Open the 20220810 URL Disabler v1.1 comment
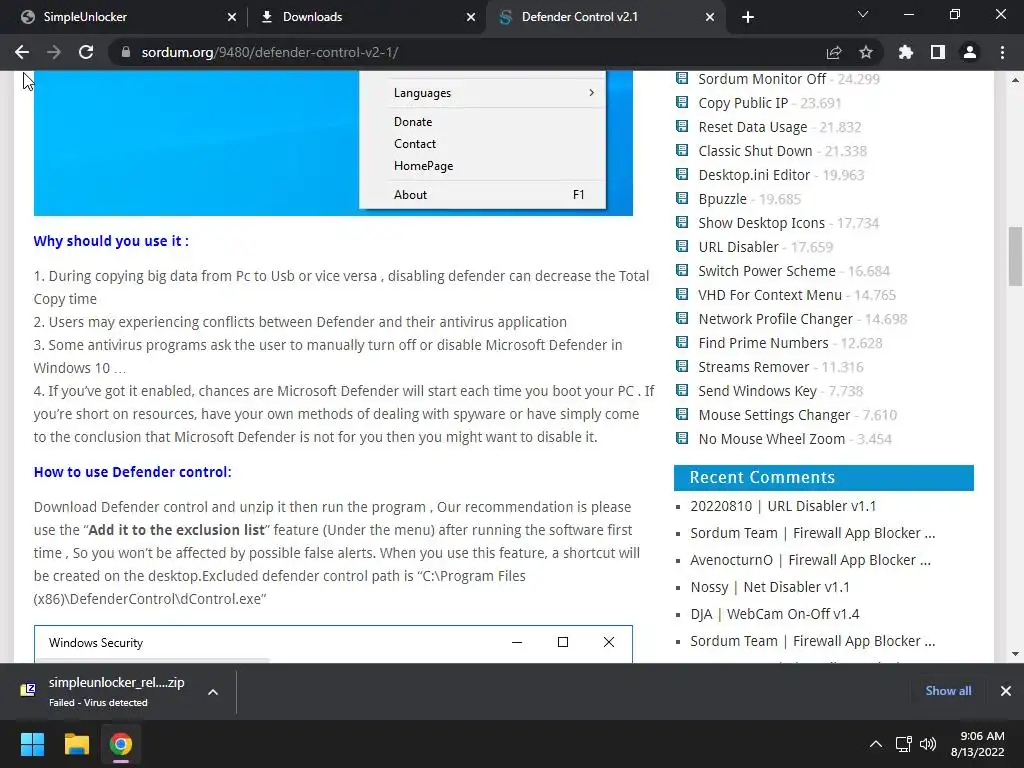This screenshot has height=768, width=1024. pos(783,506)
